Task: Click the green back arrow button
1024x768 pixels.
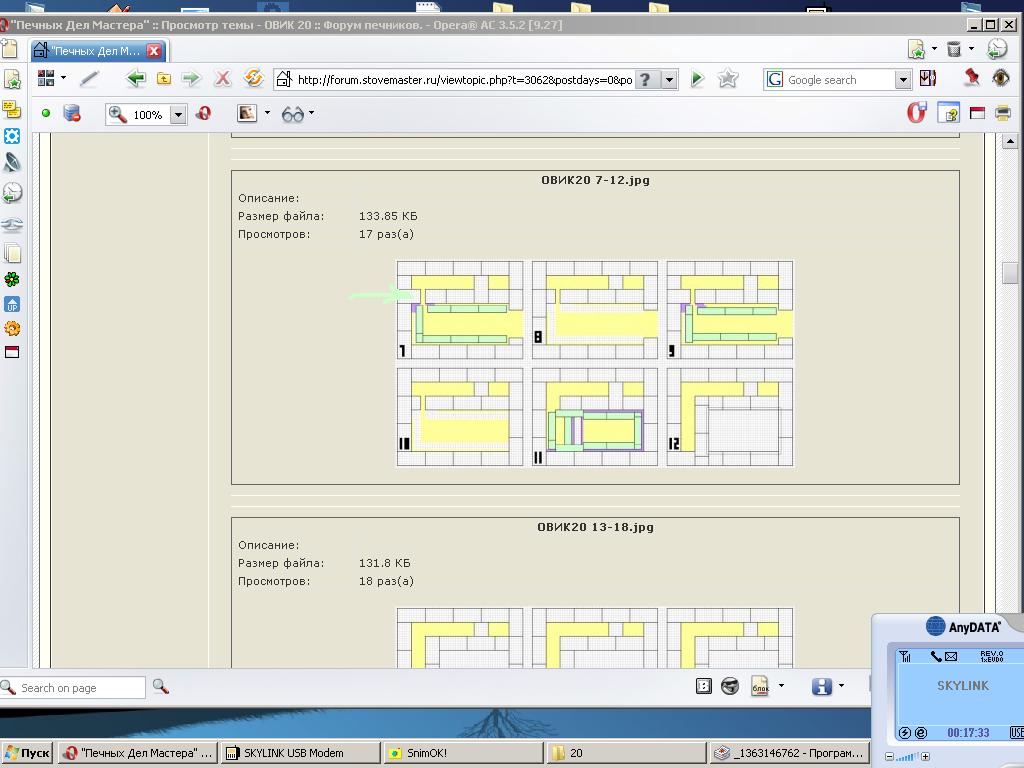Action: [136, 79]
